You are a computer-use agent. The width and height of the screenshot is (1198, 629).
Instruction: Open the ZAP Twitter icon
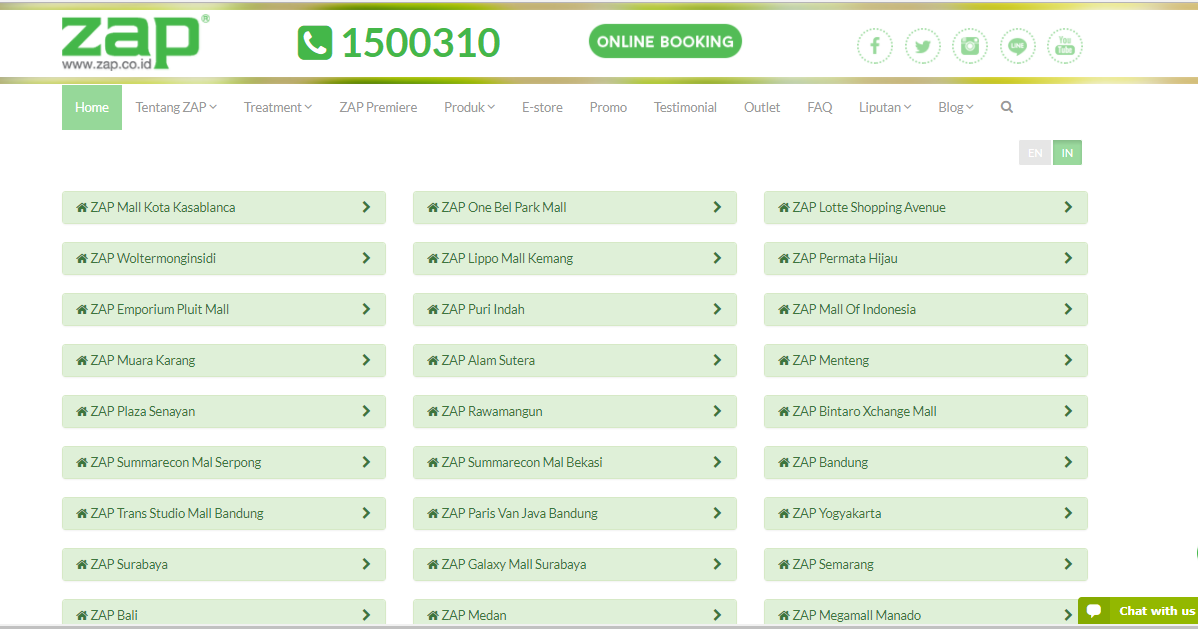pos(922,46)
